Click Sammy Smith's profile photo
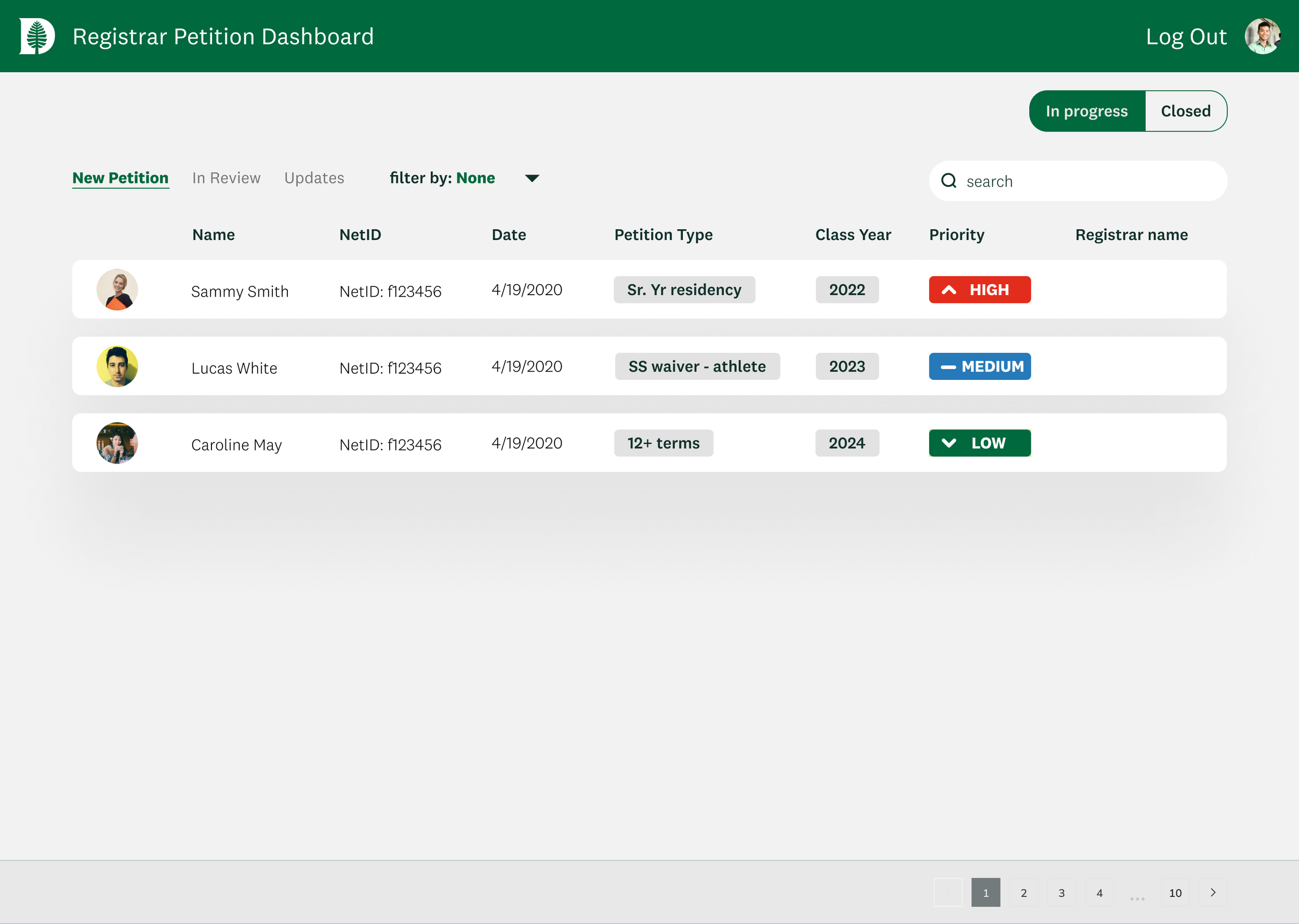 [x=117, y=289]
